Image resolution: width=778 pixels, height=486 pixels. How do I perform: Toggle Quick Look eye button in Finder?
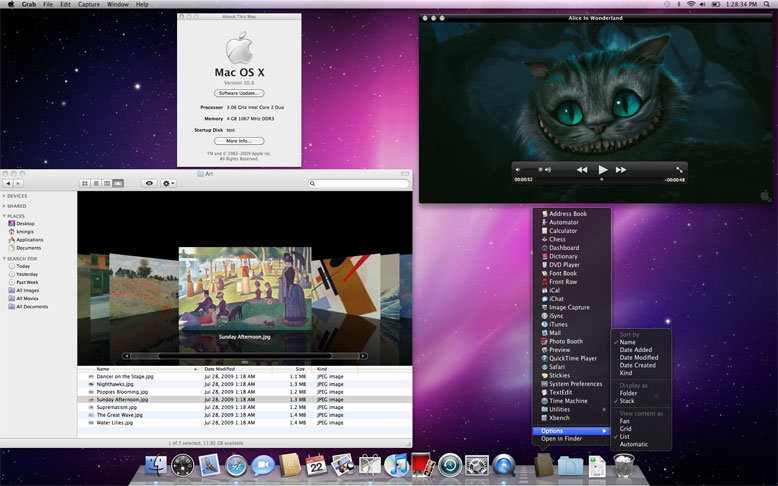coord(149,184)
